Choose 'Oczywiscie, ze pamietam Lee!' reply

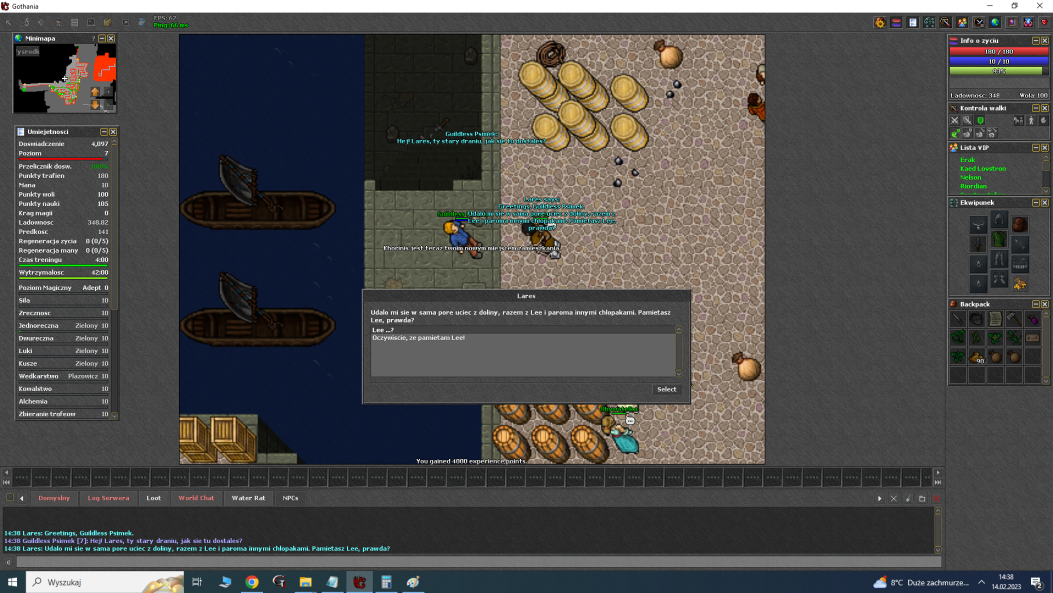coord(419,338)
